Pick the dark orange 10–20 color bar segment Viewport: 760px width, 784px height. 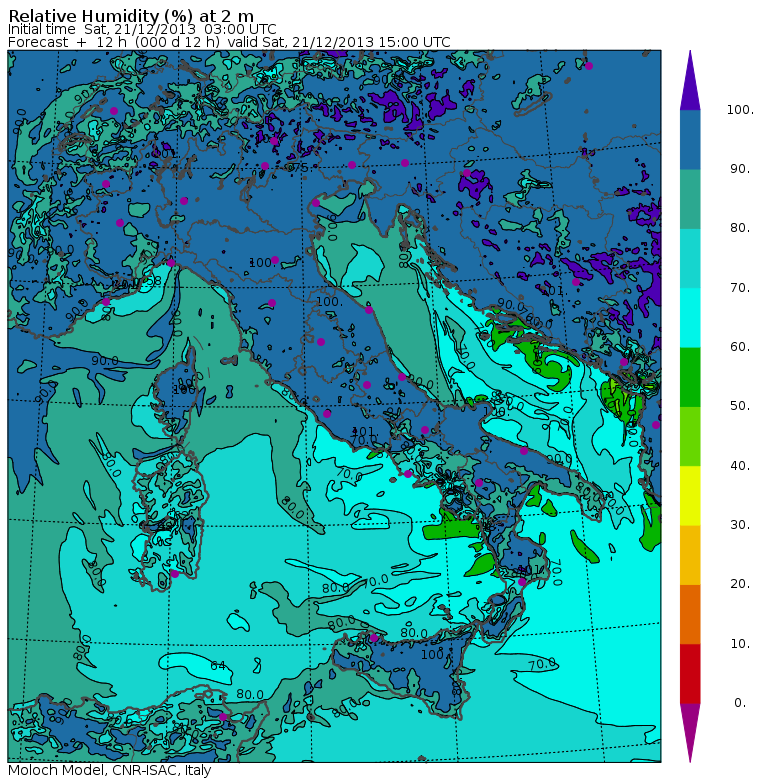(x=690, y=614)
